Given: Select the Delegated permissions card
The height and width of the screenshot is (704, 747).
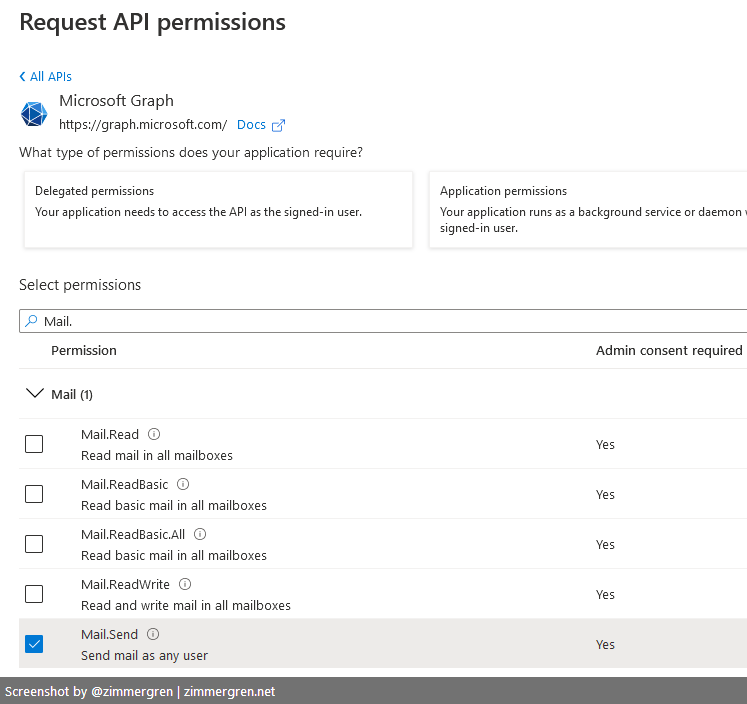Looking at the screenshot, I should coord(218,210).
